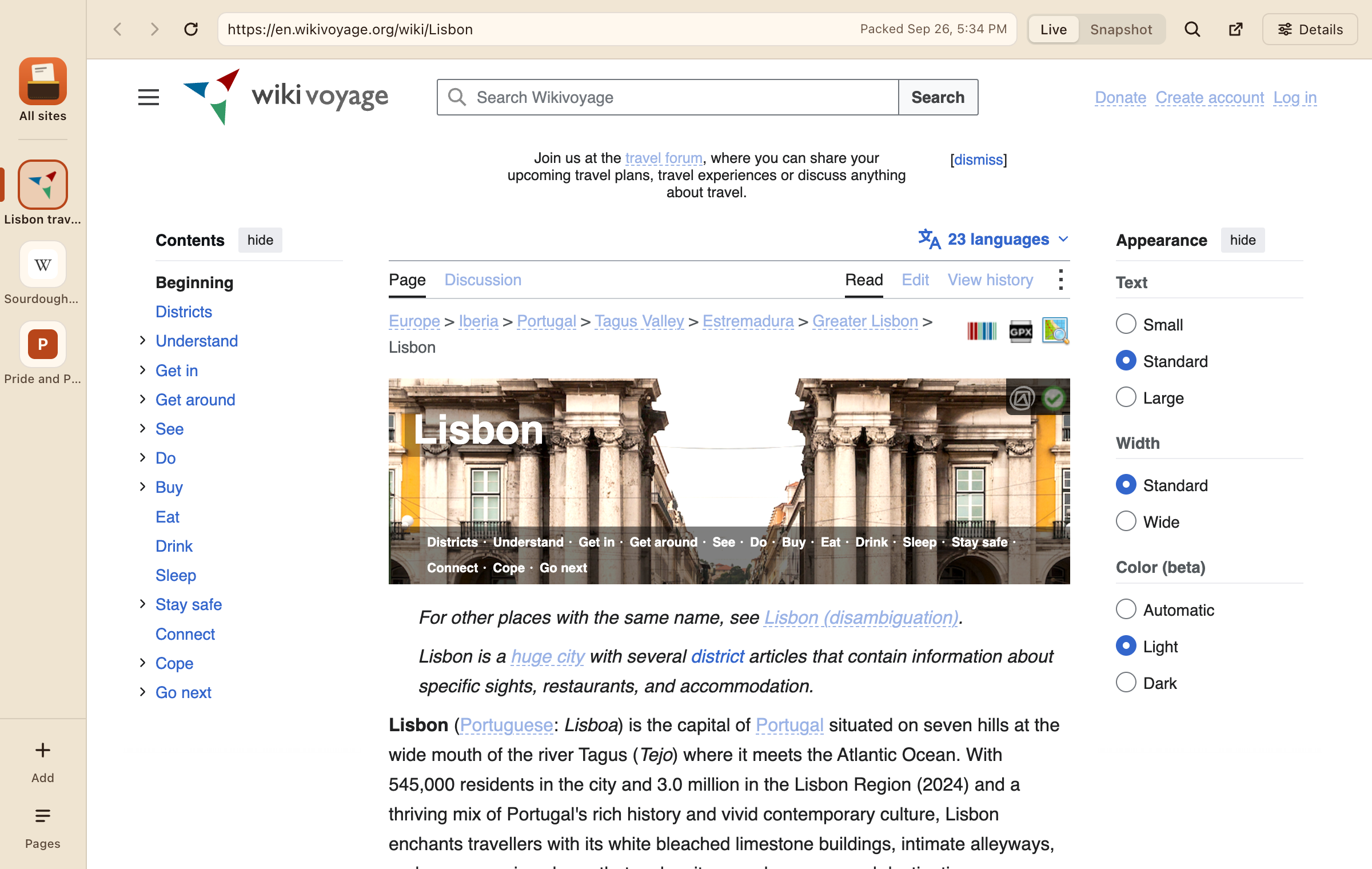Expand the Go next contents section
Image resolution: width=1372 pixels, height=869 pixels.
143,692
